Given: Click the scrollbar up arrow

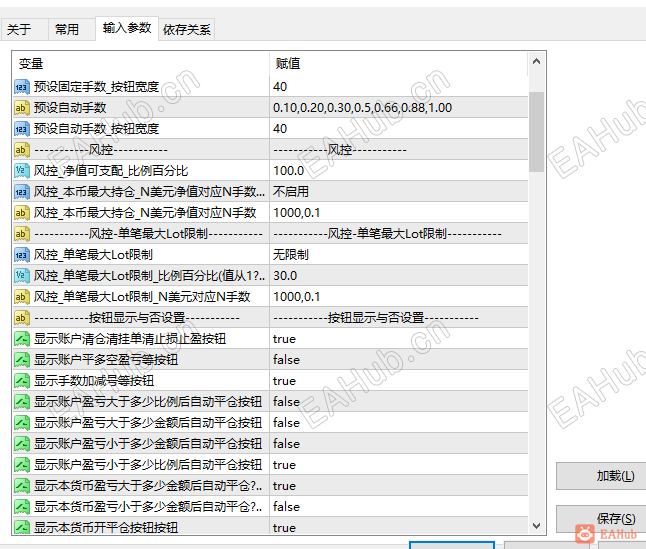Looking at the screenshot, I should 536,62.
